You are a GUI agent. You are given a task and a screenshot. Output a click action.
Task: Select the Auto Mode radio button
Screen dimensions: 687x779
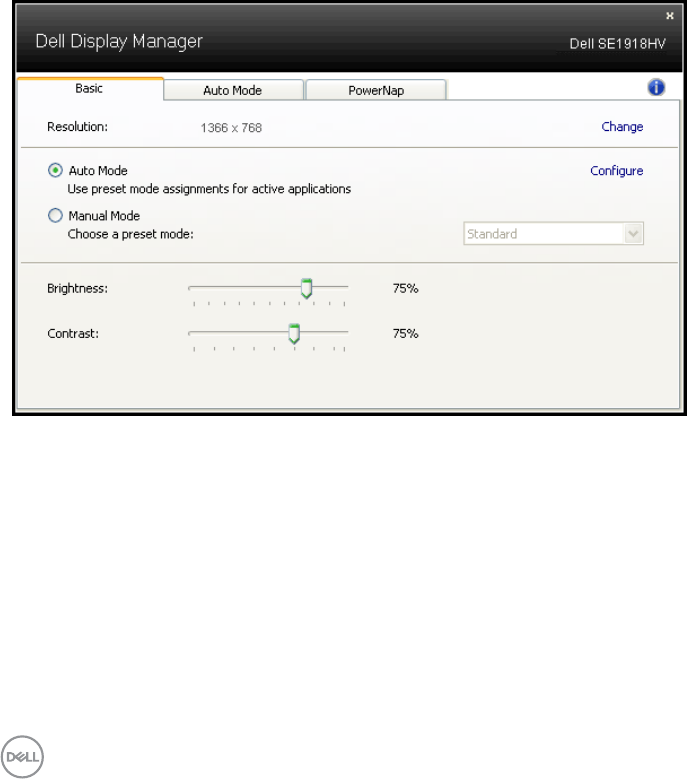[55, 170]
